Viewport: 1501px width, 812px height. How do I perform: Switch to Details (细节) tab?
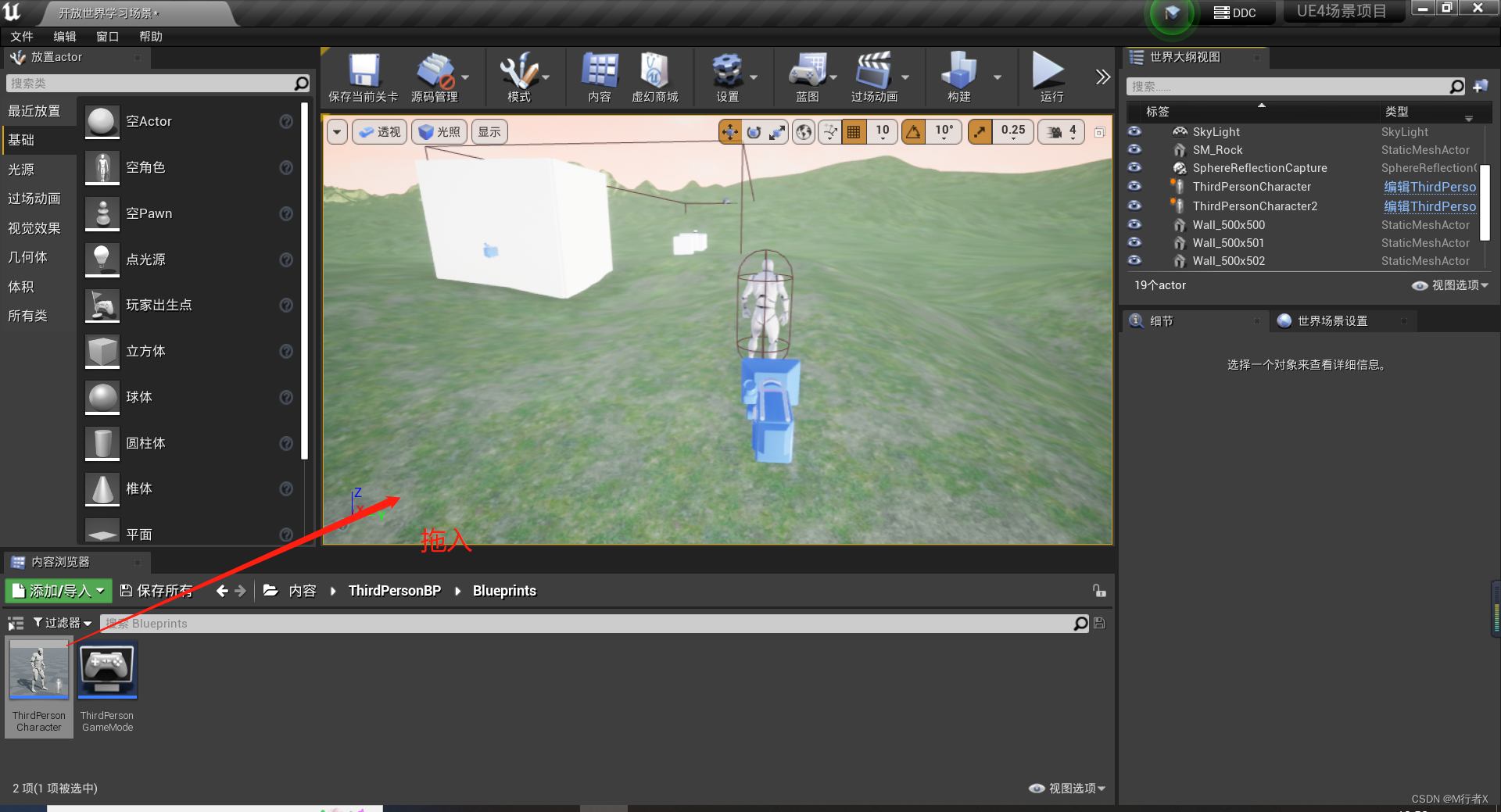pyautogui.click(x=1161, y=321)
